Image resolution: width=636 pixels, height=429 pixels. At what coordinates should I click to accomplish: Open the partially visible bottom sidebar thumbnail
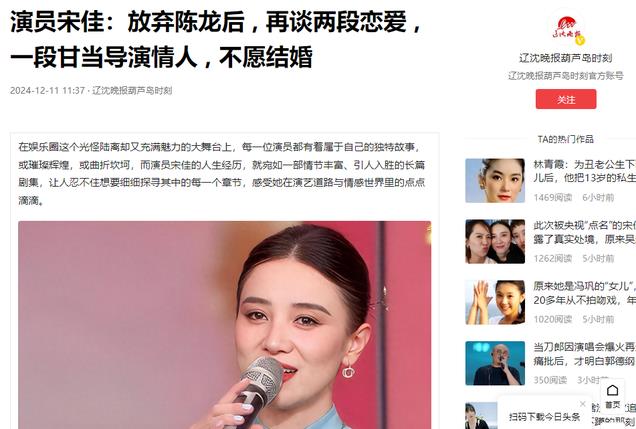(481, 416)
